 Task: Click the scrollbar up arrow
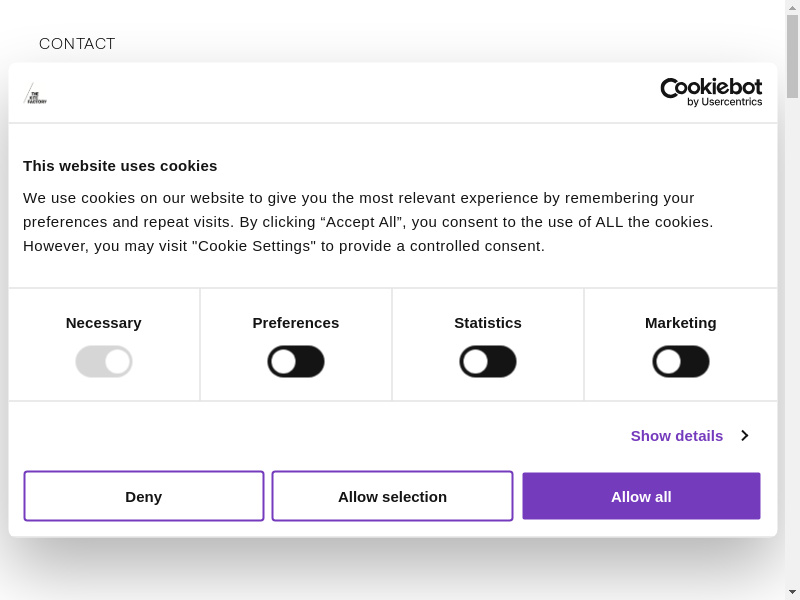792,8
